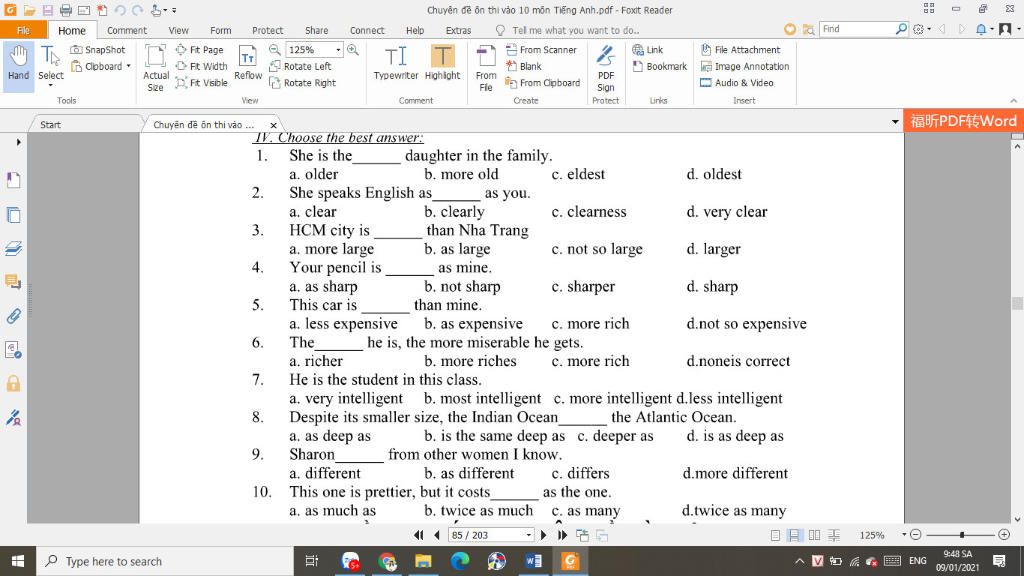
Task: Go to the first page
Action: pos(419,535)
